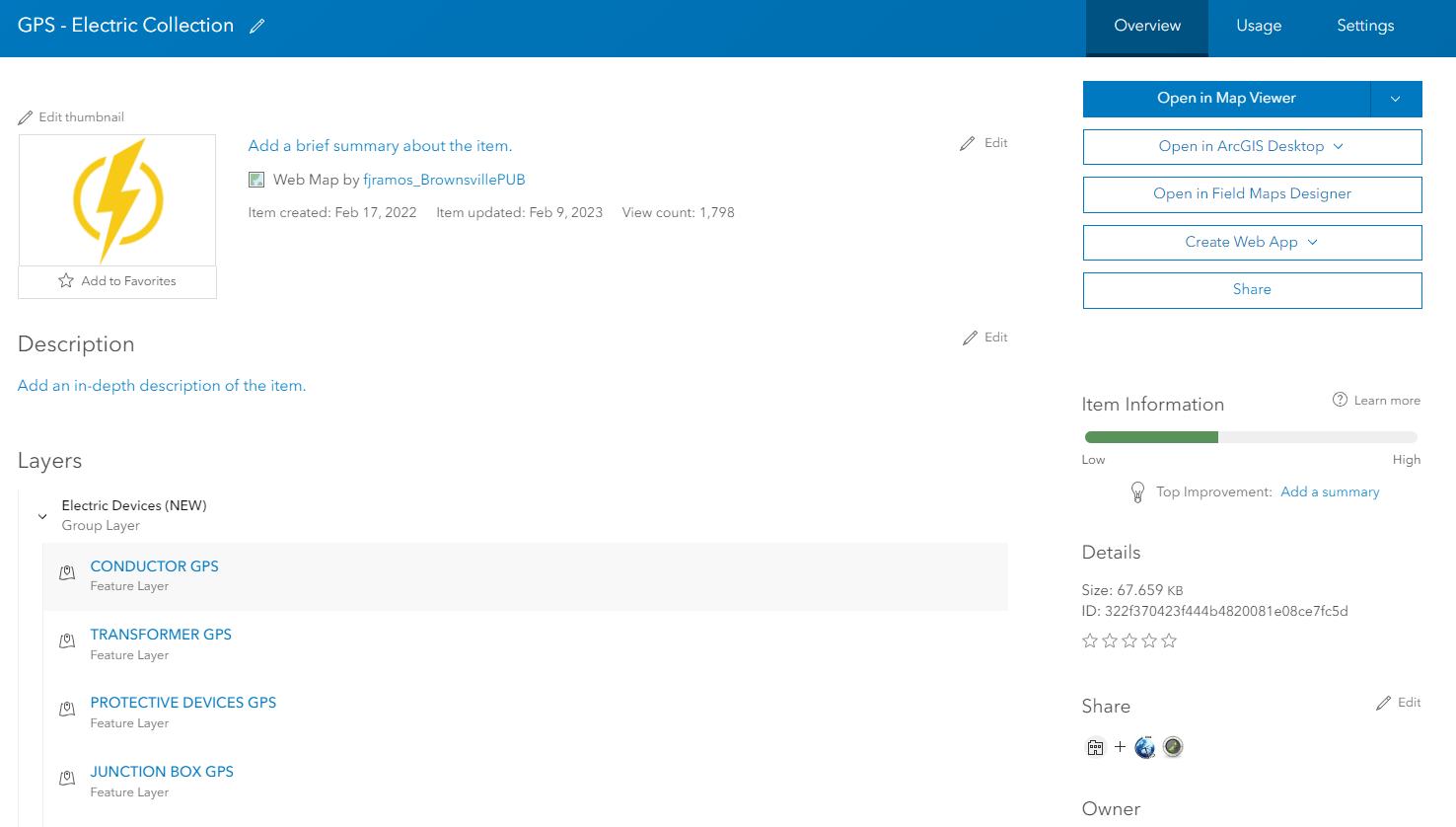Click the fifth rating star under Details
The image size is (1456, 827).
tap(1169, 640)
